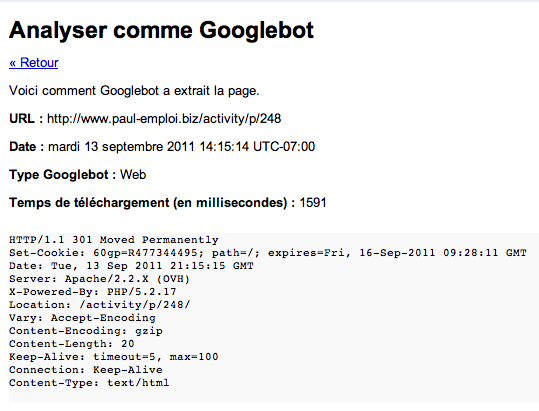The image size is (539, 411).
Task: Click the Set-Cookie header line
Action: click(x=268, y=253)
